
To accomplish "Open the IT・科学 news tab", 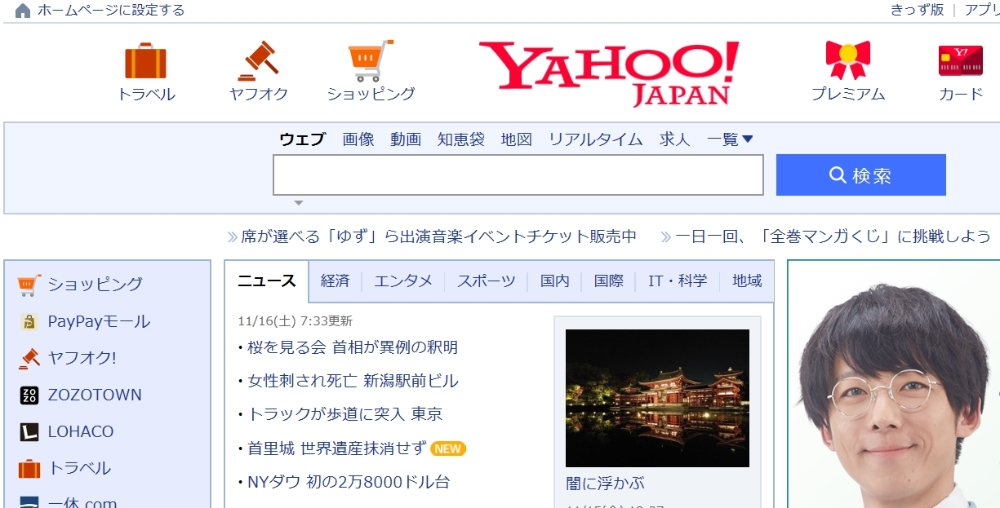I will click(x=677, y=280).
